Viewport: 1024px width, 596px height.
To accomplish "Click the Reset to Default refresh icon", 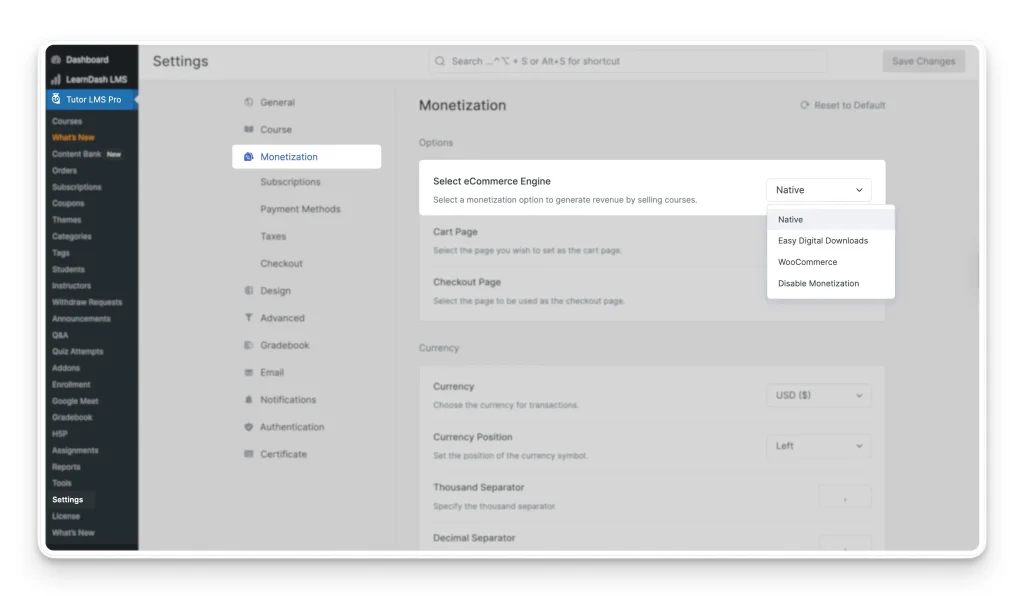I will tap(805, 104).
